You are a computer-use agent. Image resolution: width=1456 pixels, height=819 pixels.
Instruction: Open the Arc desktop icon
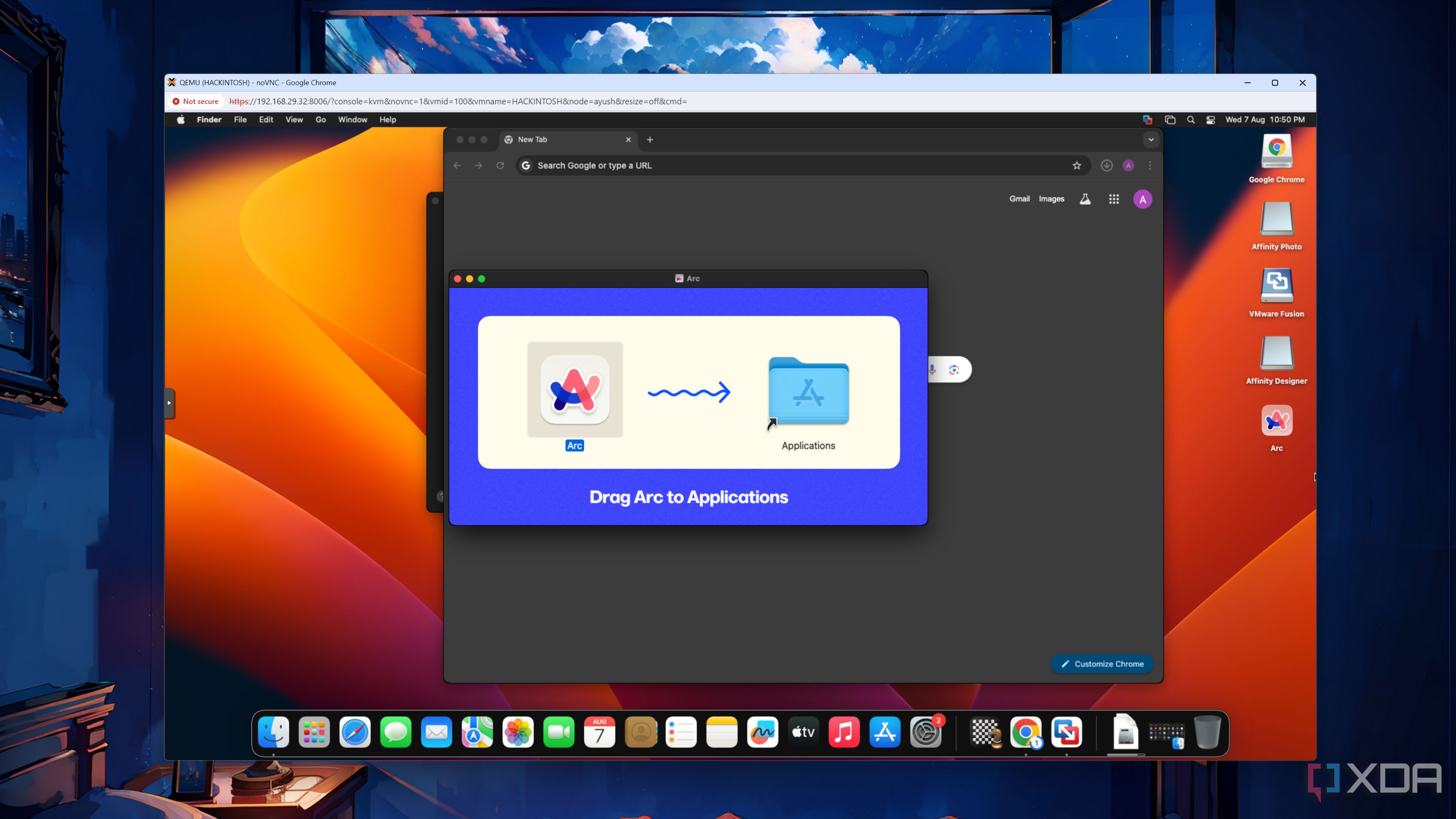click(x=1276, y=421)
